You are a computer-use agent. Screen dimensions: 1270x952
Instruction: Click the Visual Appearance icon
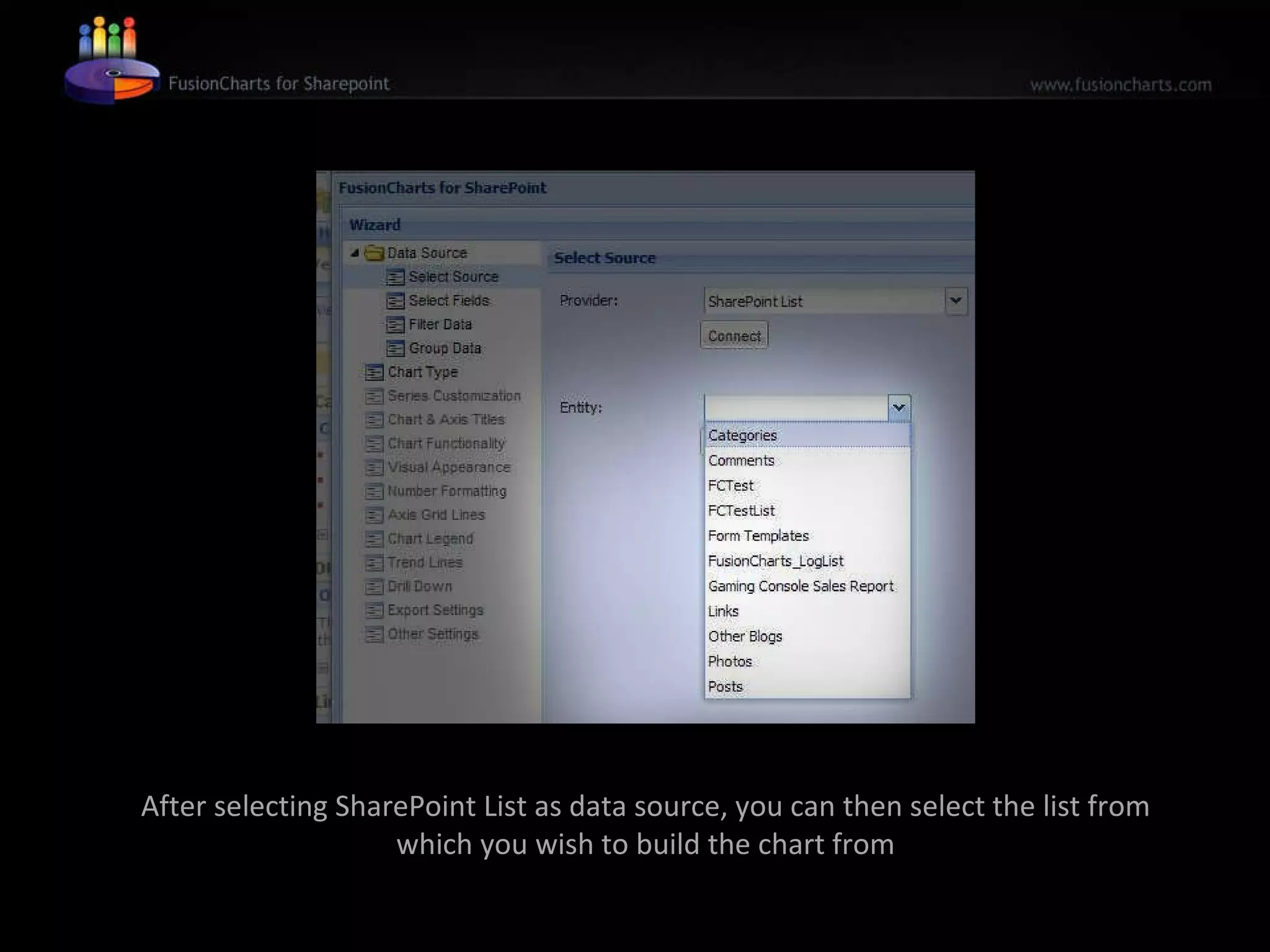pyautogui.click(x=374, y=467)
